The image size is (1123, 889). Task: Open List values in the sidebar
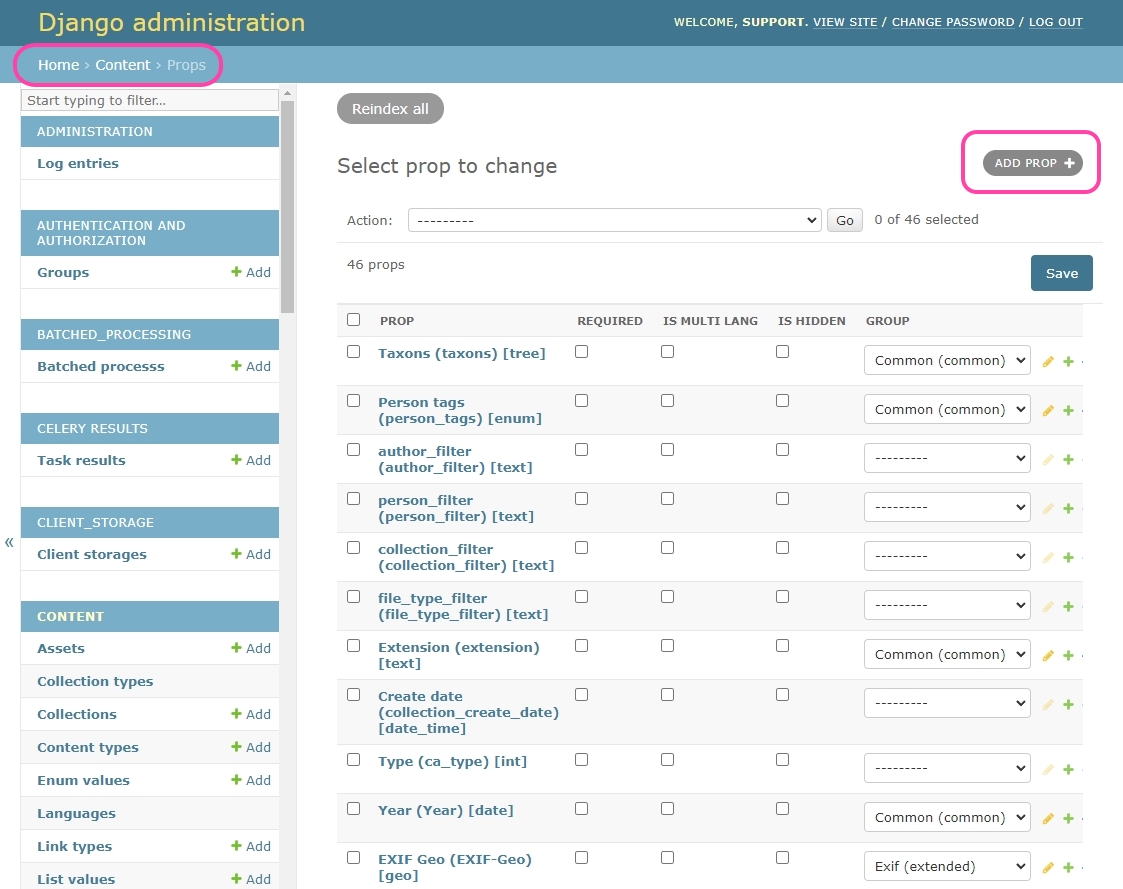76,879
